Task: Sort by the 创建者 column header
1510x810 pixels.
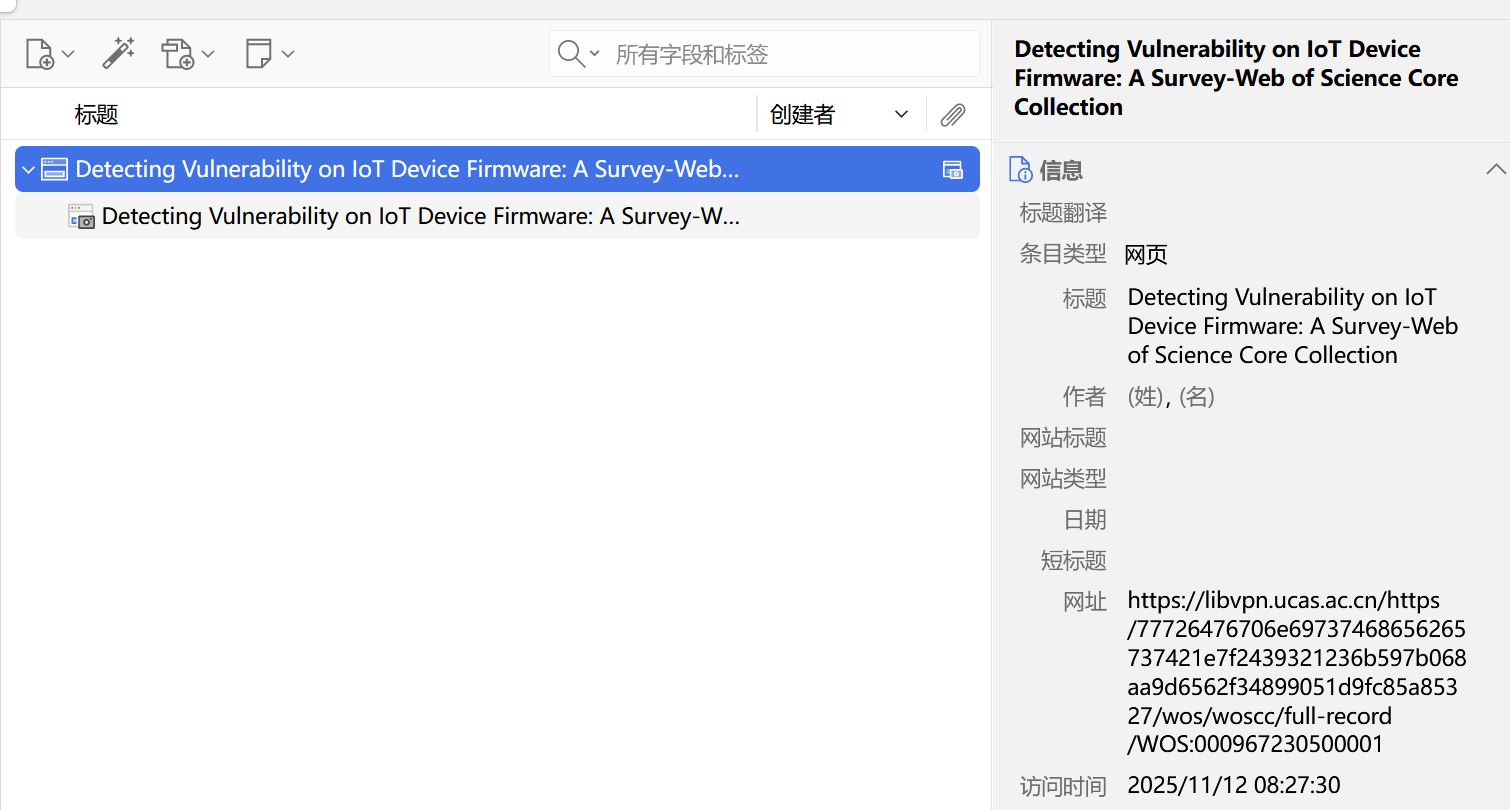Action: [802, 115]
